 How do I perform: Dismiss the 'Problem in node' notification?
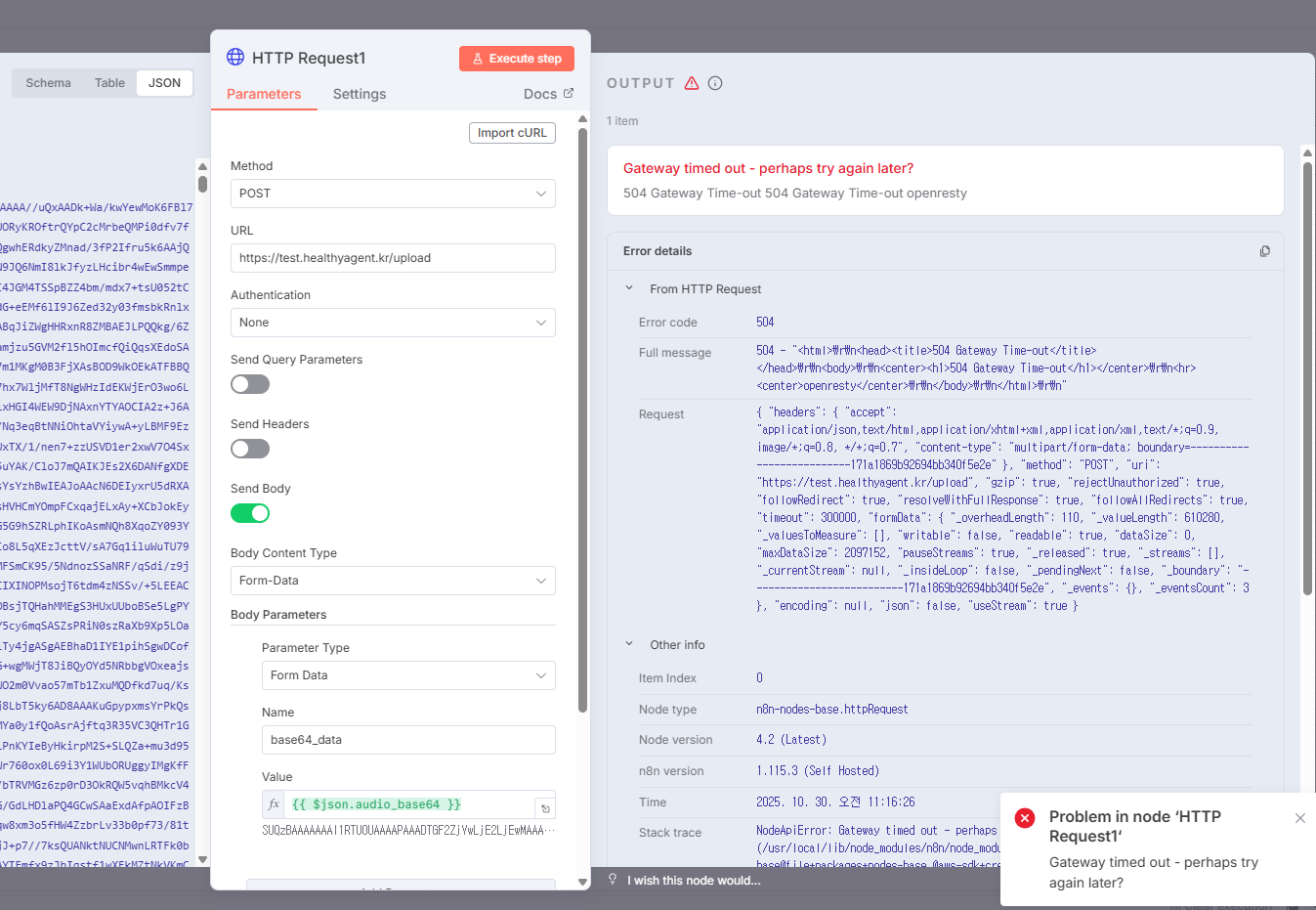click(1299, 818)
